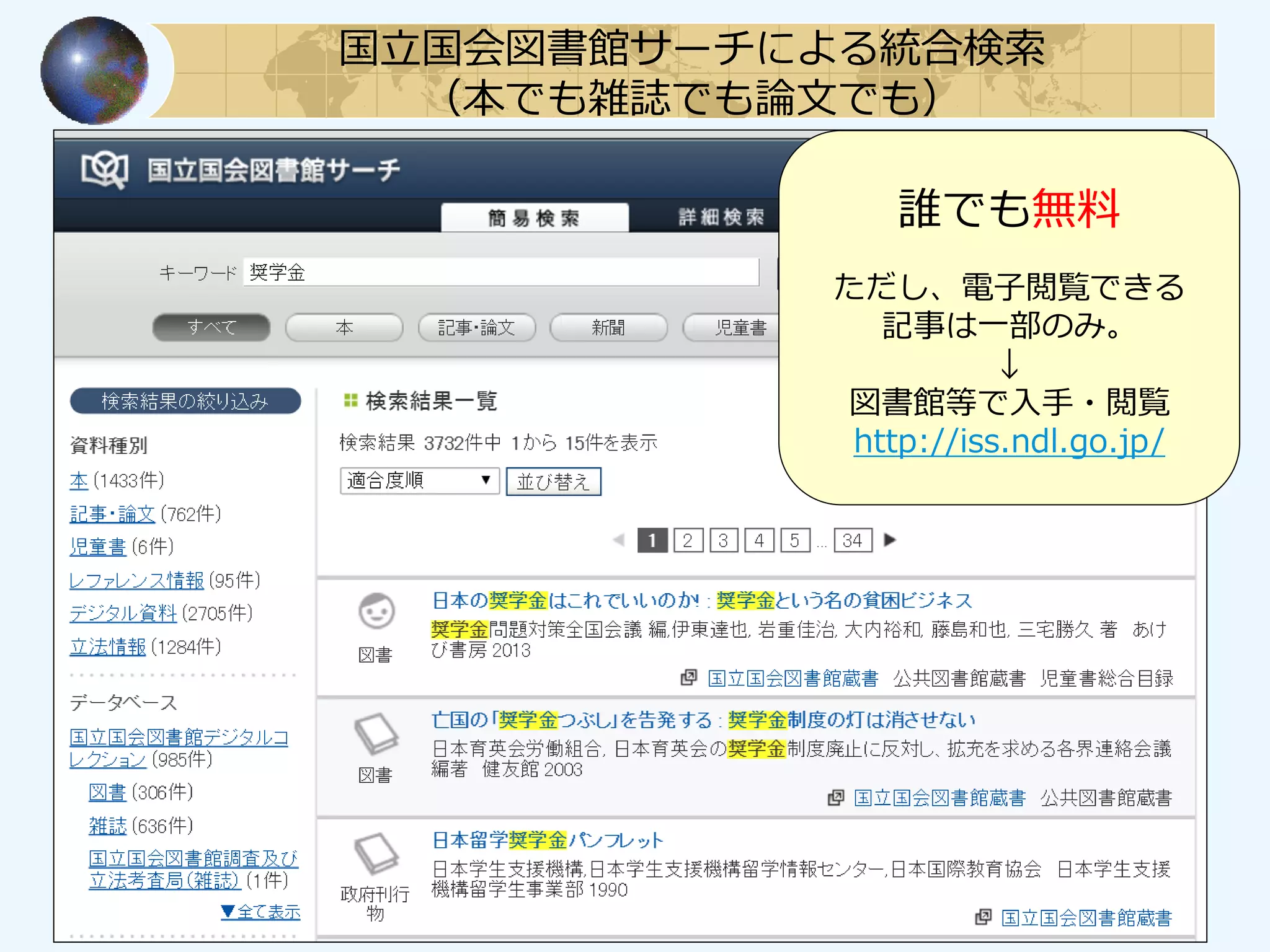Filter by 立法情報 (1284件)
The width and height of the screenshot is (1270, 952).
point(108,646)
